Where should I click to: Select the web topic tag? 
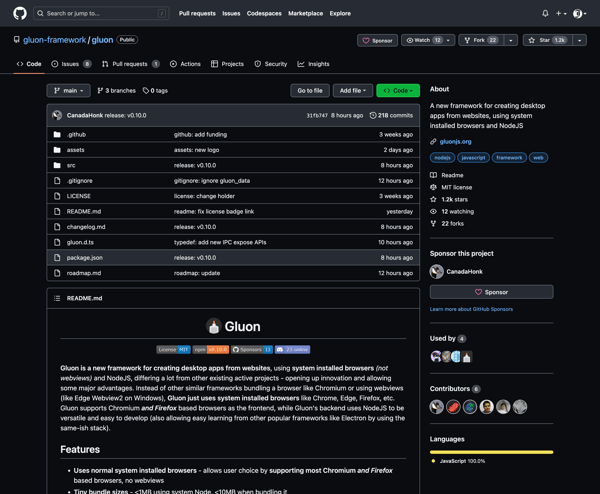[x=538, y=158]
